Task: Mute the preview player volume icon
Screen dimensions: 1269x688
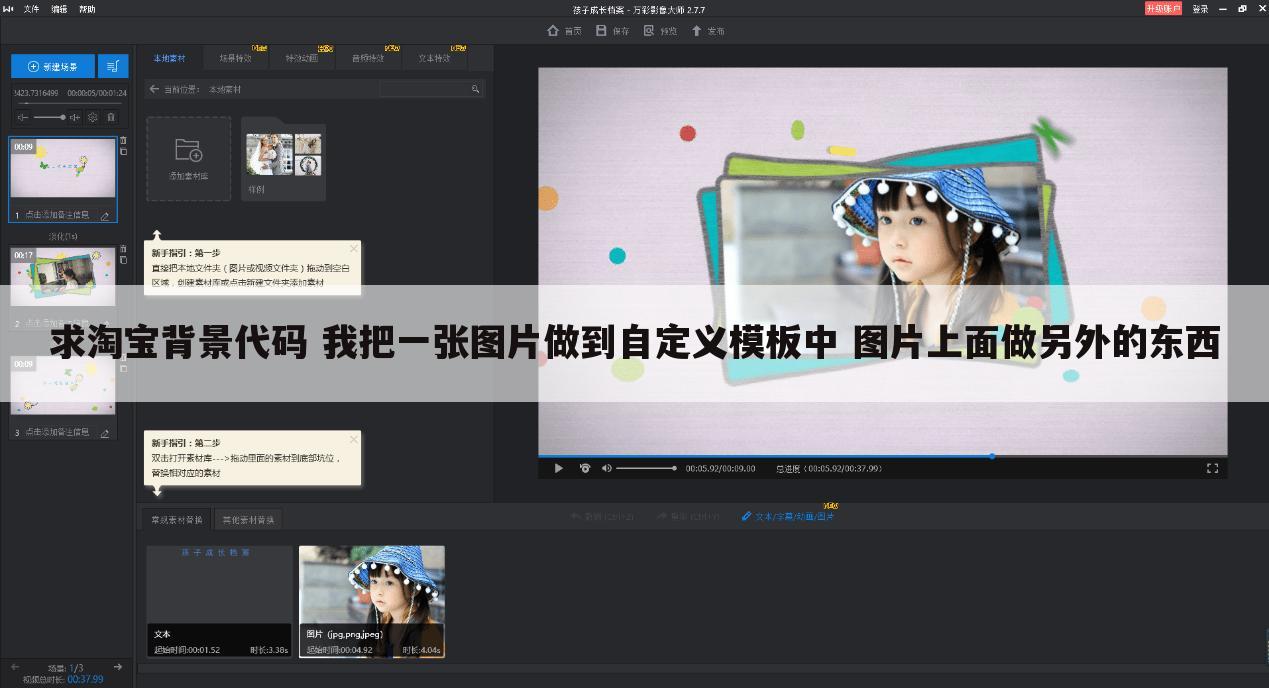Action: tap(606, 468)
